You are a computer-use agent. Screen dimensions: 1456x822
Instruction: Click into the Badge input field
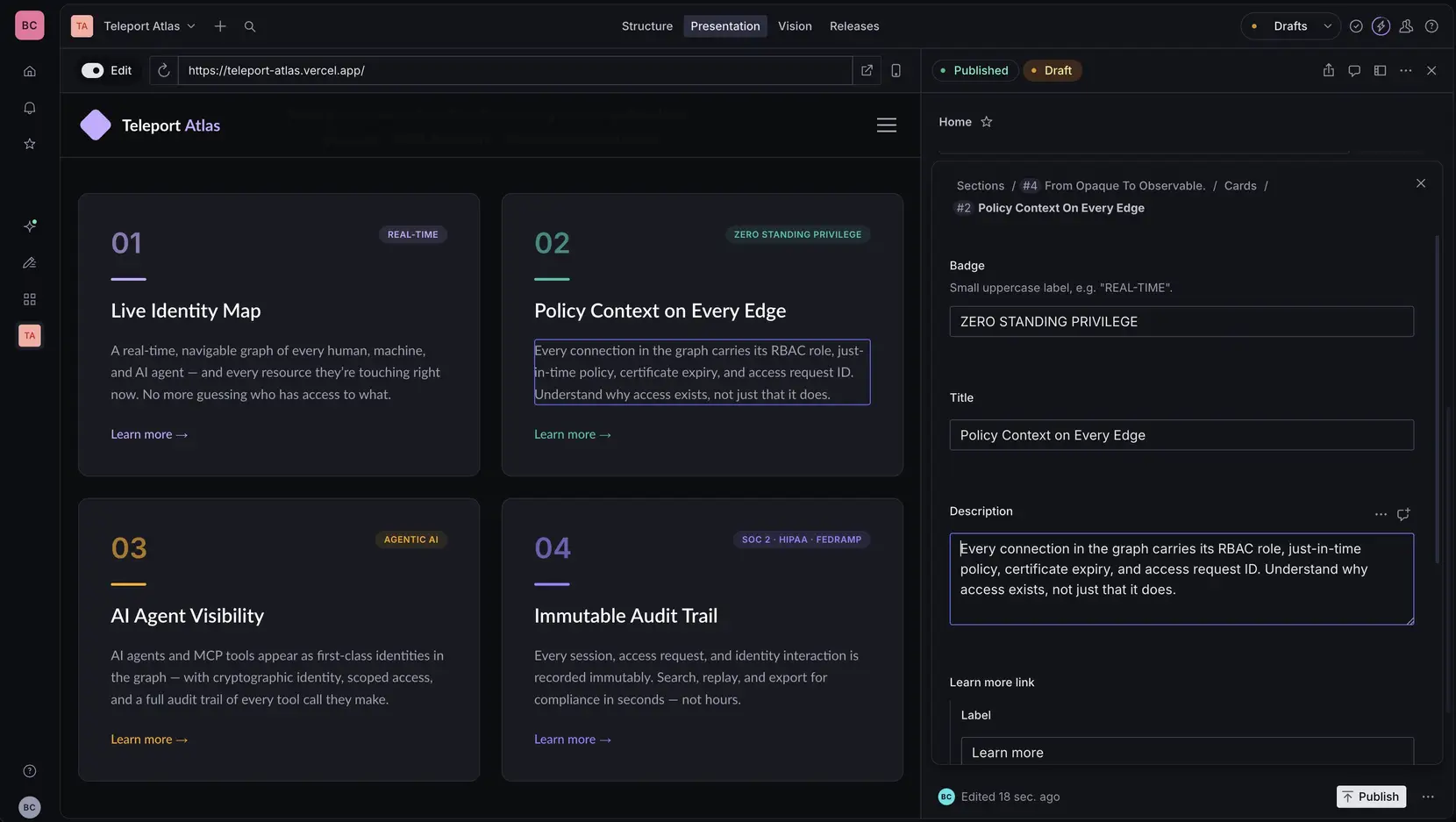coord(1181,322)
